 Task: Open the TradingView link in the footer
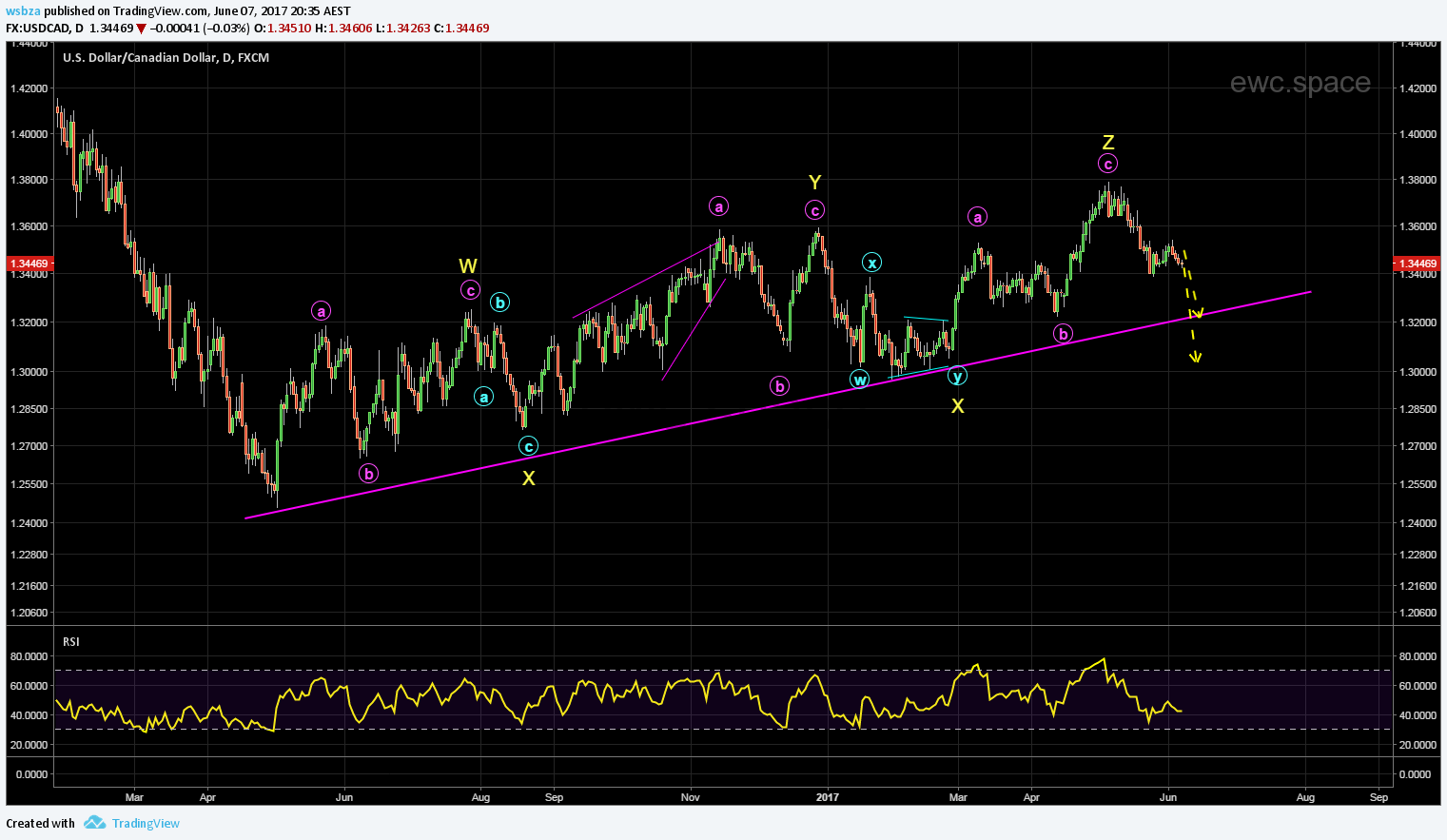coord(146,823)
